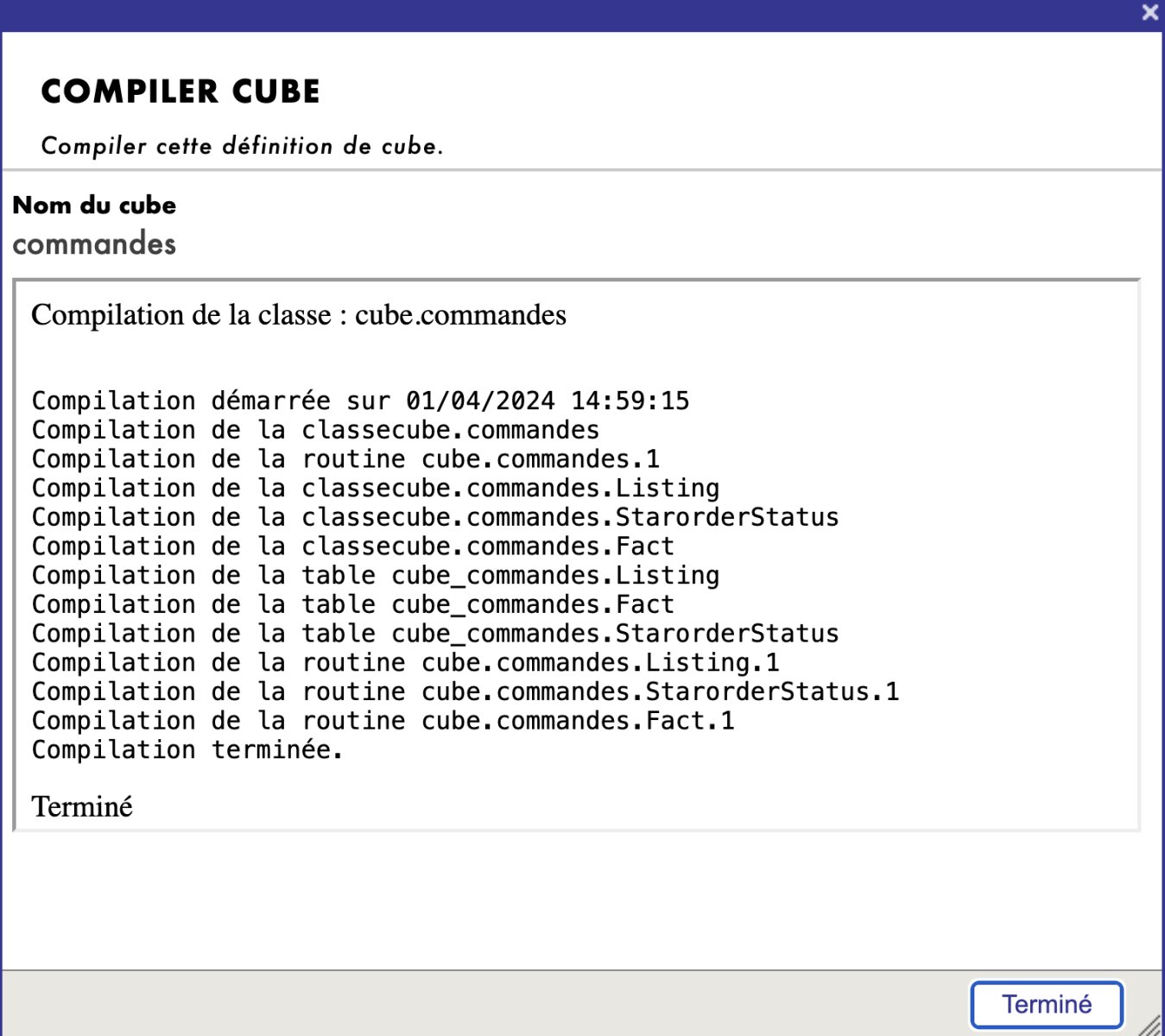Click the 'Compilation terminée.' log line
1165x1036 pixels.
[x=187, y=749]
